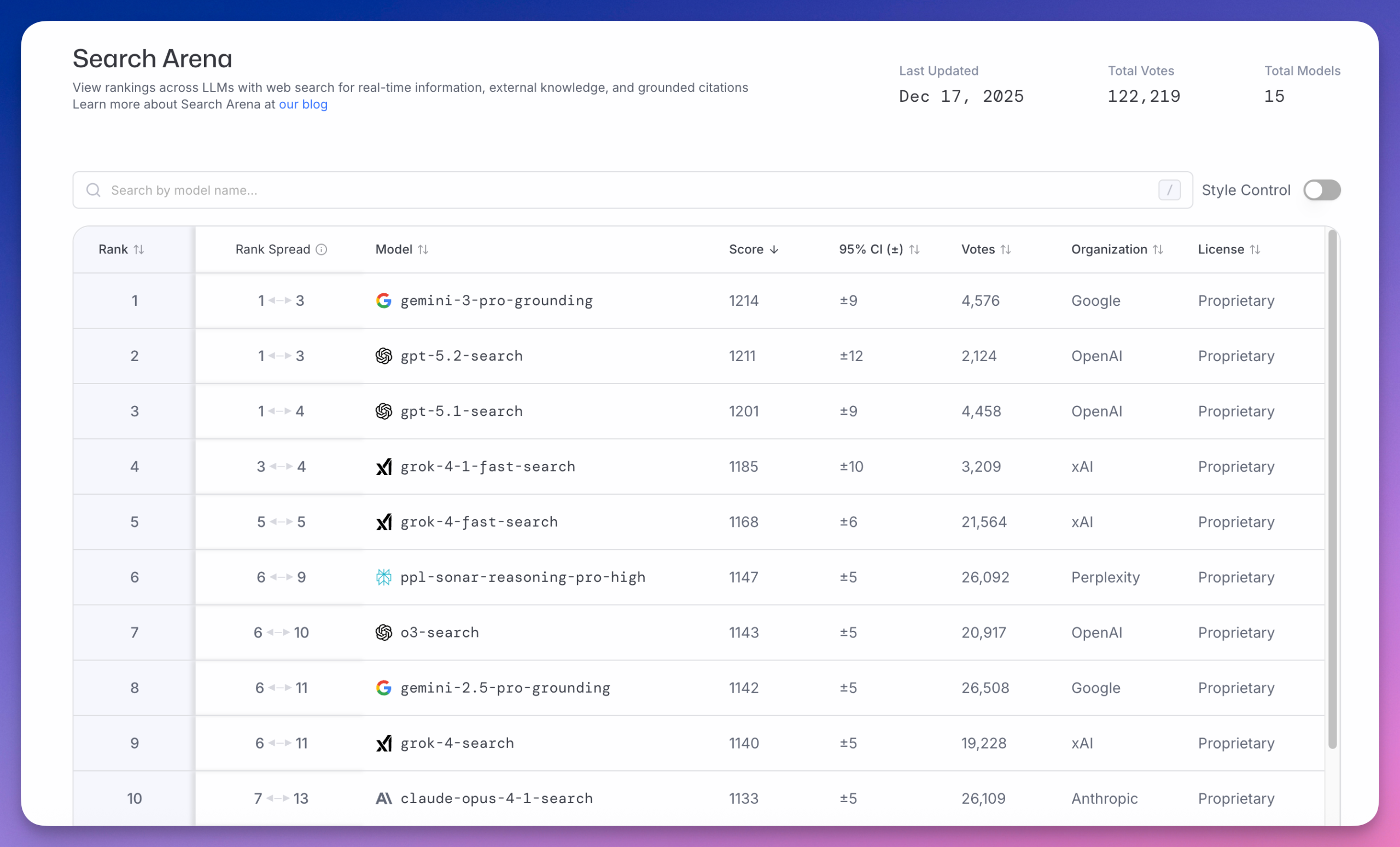Toggle the Style Control switch
The width and height of the screenshot is (1400, 847).
coord(1322,190)
